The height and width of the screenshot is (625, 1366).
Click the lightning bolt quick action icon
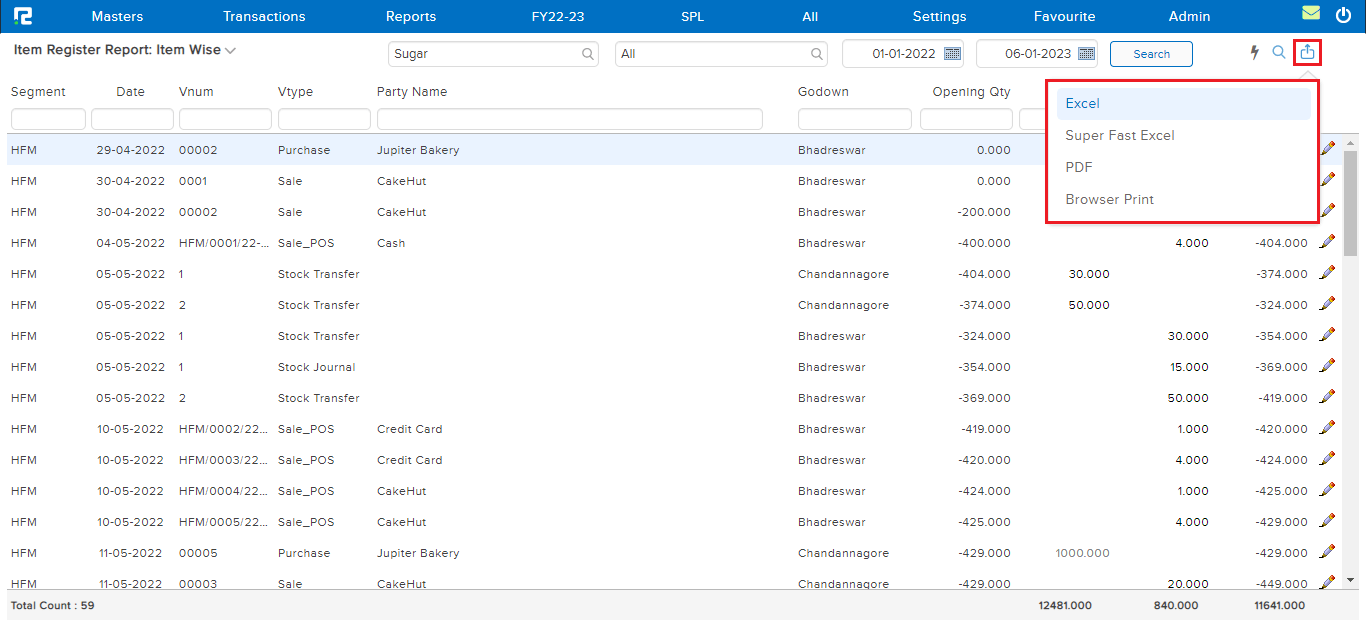pyautogui.click(x=1254, y=53)
